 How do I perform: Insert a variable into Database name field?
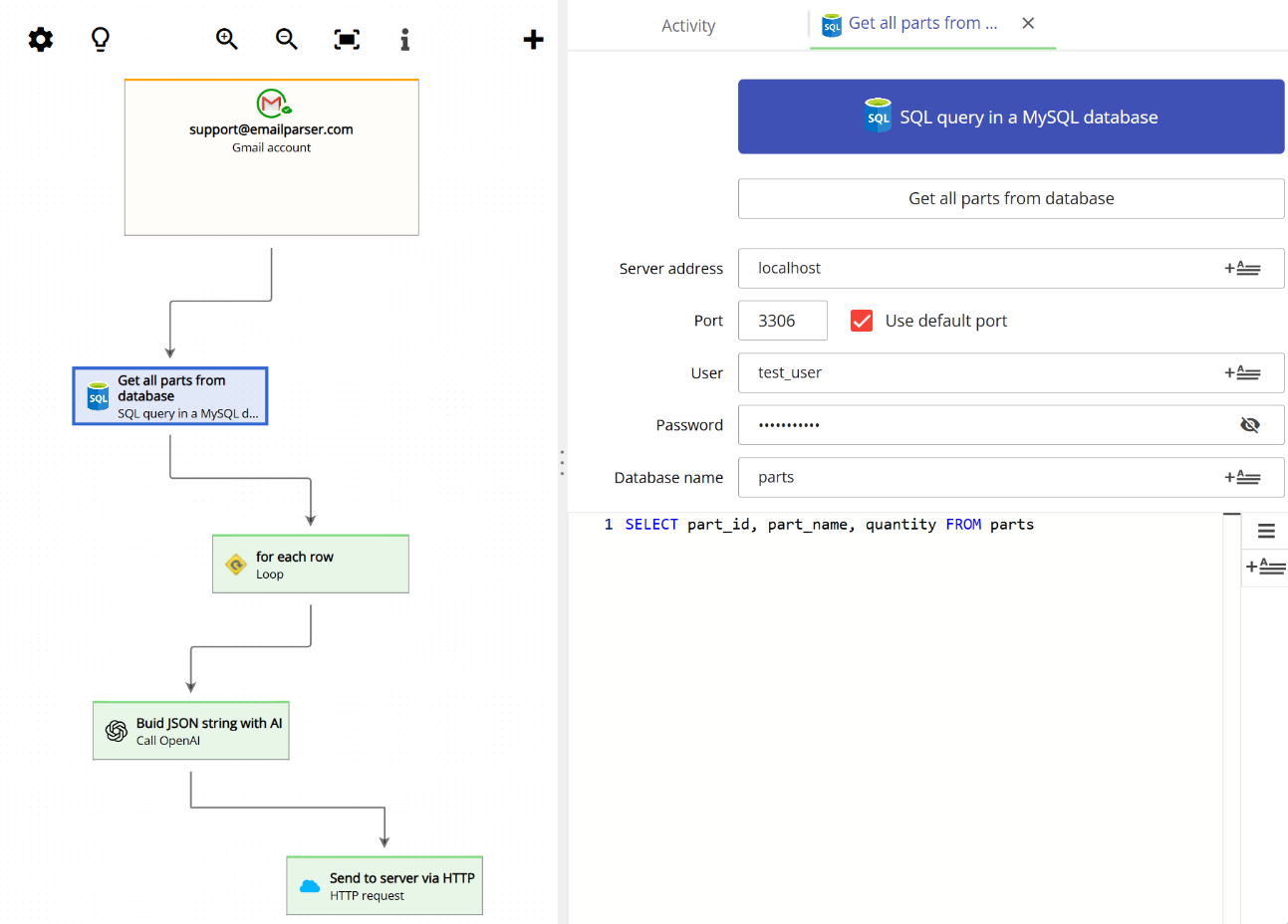[1243, 477]
